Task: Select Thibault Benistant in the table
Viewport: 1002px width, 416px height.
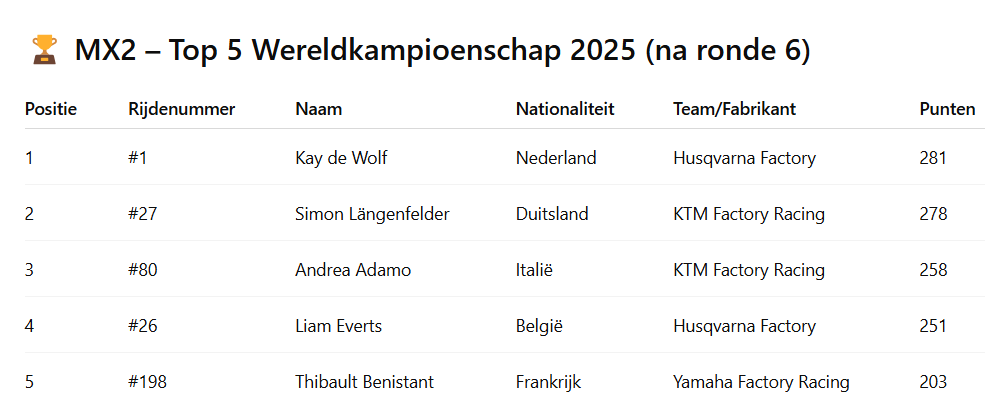Action: [x=364, y=382]
